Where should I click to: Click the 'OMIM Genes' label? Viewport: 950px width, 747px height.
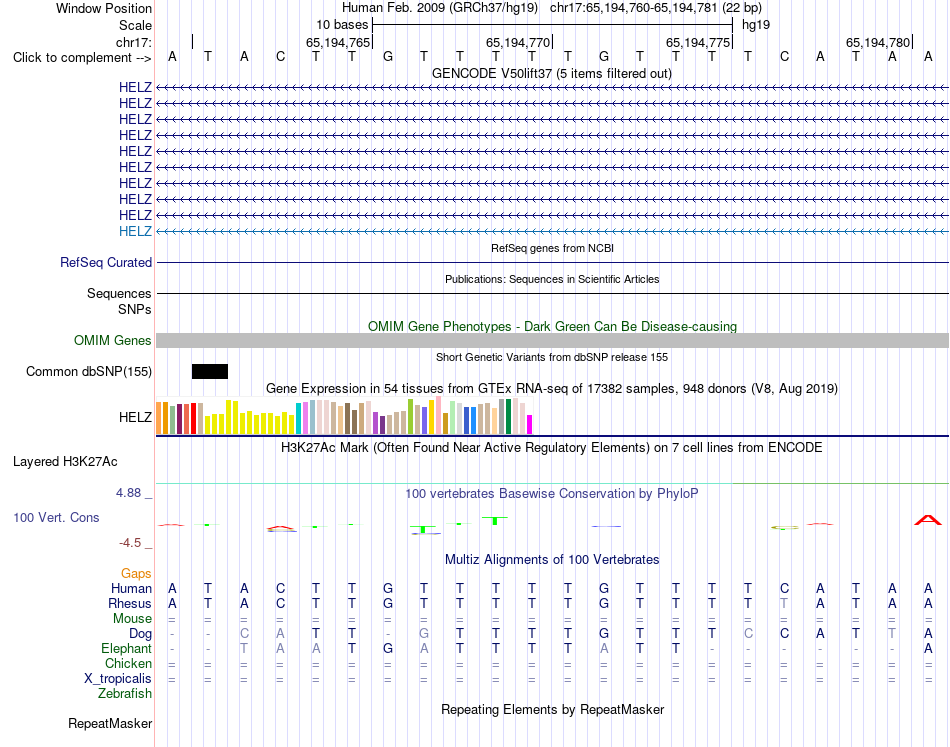point(113,340)
